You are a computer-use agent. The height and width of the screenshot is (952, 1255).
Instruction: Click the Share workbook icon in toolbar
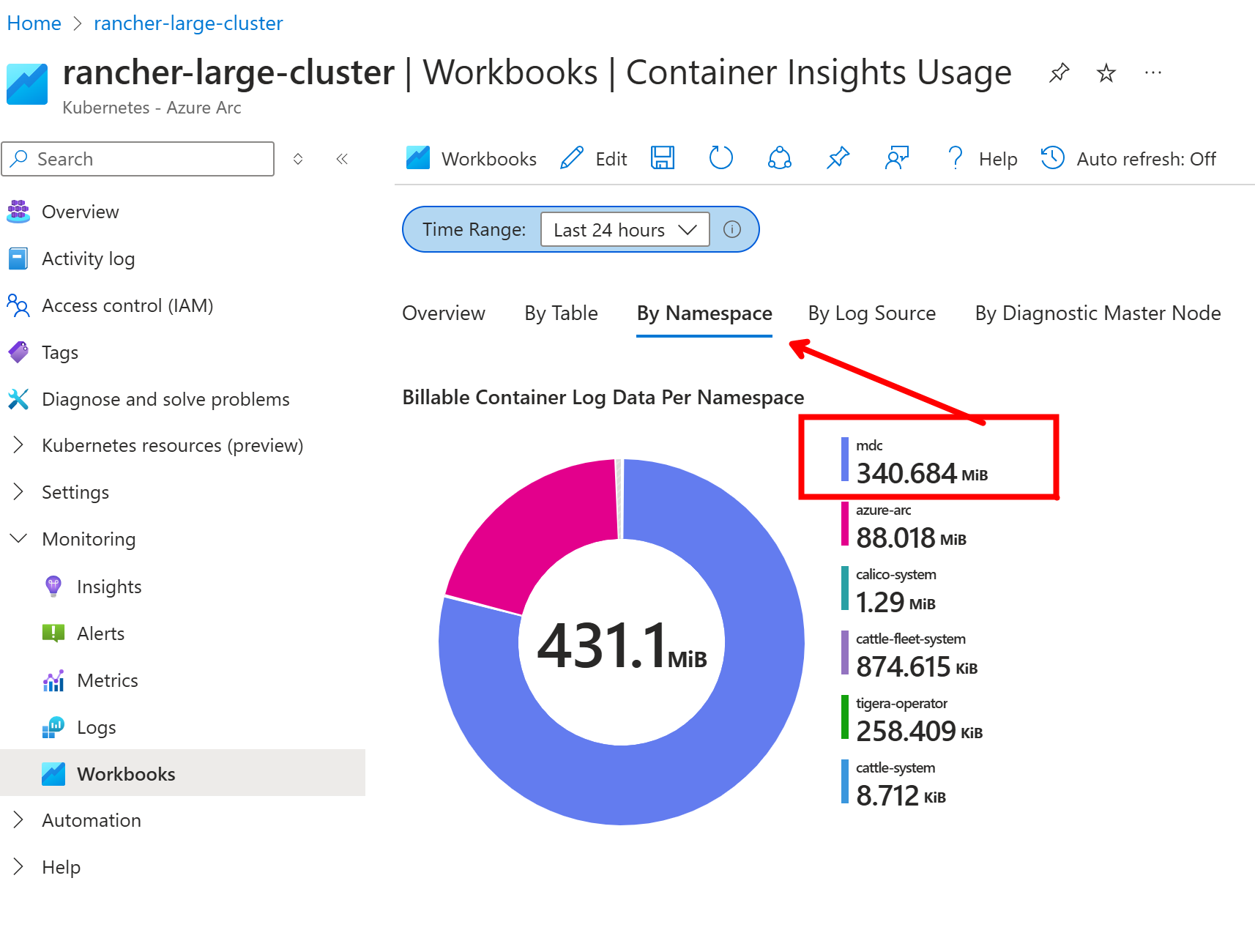(779, 158)
